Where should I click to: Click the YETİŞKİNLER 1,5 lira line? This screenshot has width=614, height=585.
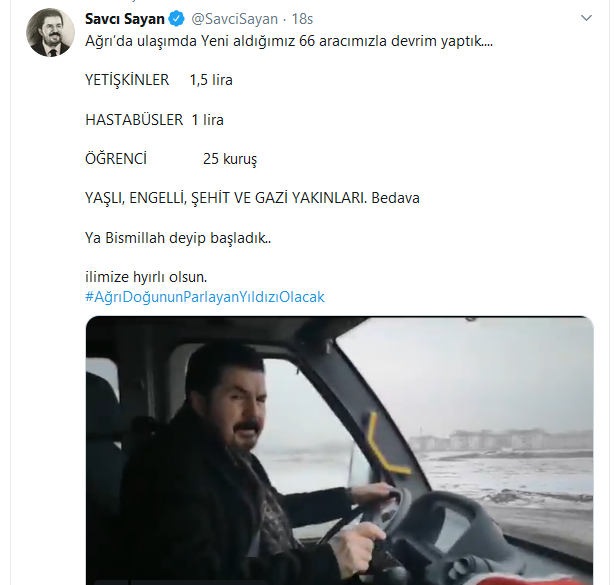[159, 79]
